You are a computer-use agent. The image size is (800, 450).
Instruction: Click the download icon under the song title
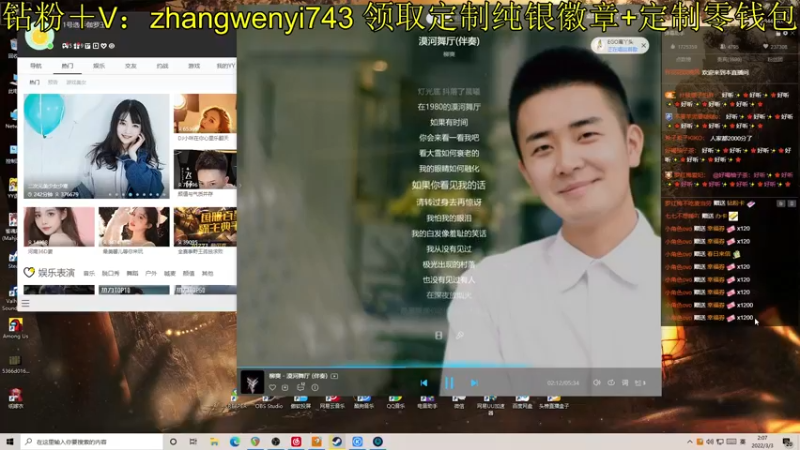(285, 388)
